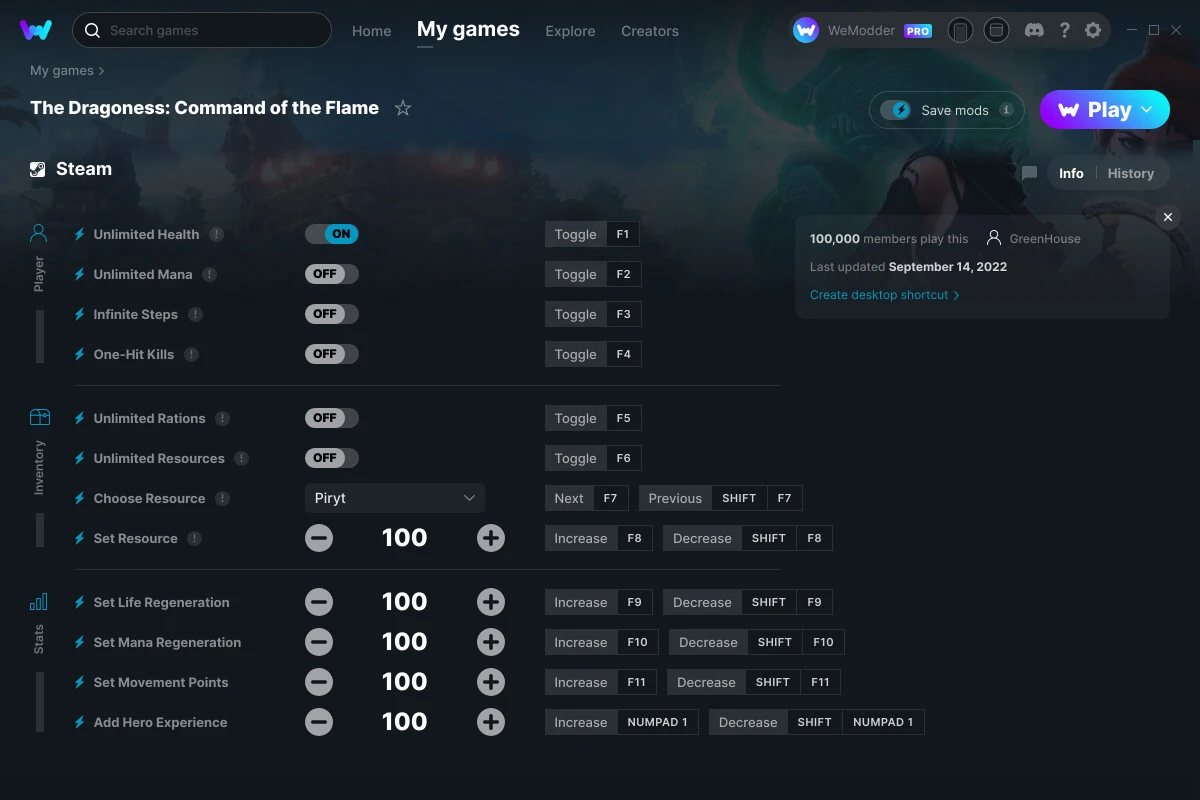Go to the Home tab
This screenshot has height=800, width=1200.
pos(371,31)
